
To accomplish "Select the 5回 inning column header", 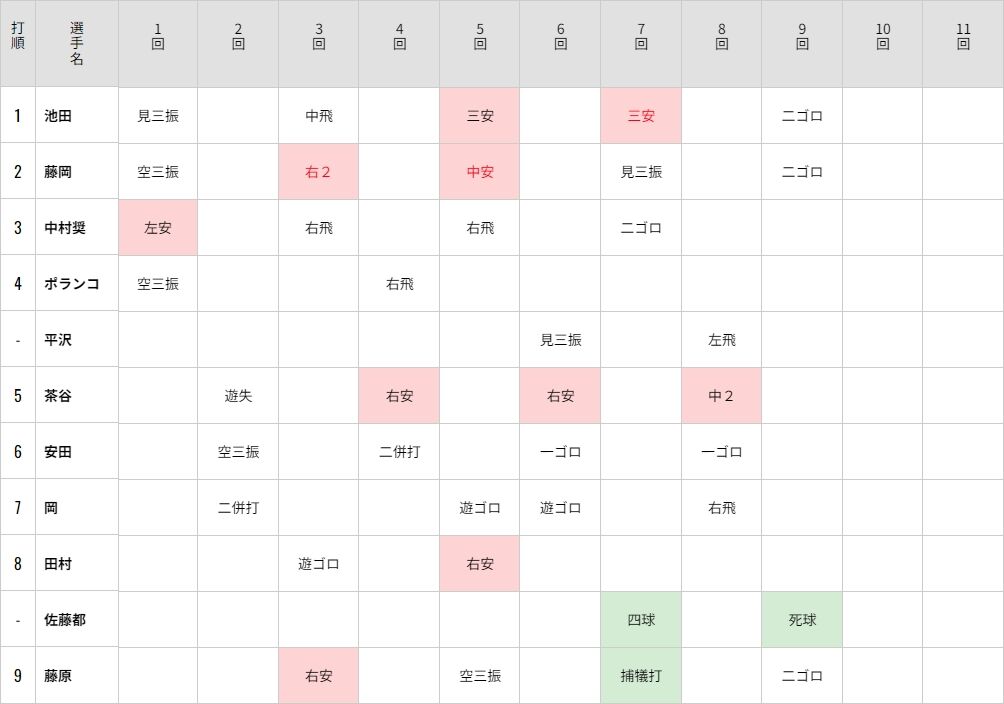I will [x=480, y=37].
